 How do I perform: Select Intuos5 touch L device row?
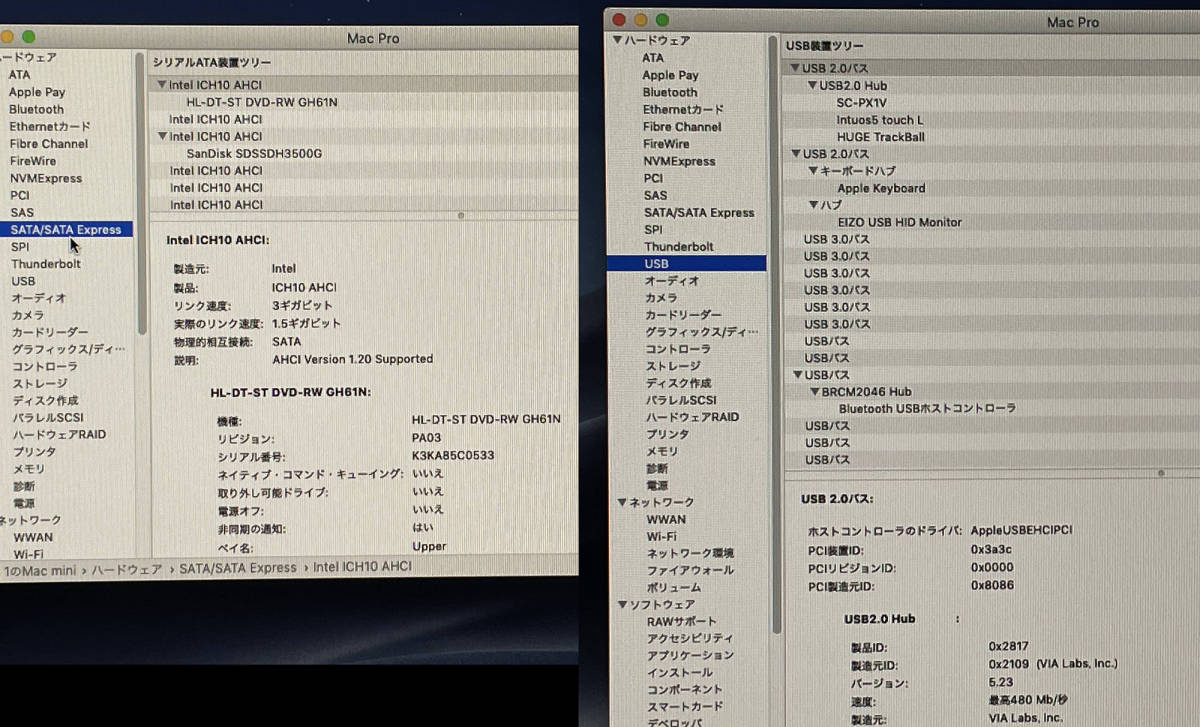pyautogui.click(x=880, y=120)
